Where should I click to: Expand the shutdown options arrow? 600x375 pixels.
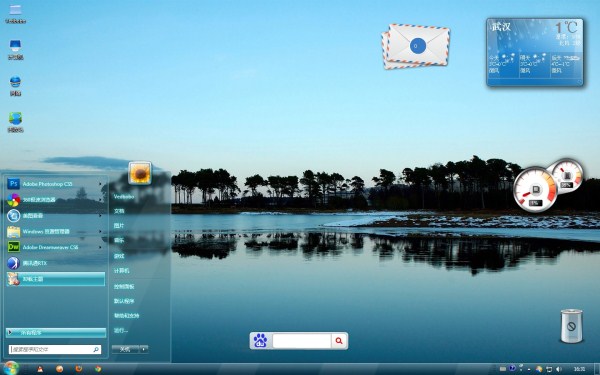143,349
